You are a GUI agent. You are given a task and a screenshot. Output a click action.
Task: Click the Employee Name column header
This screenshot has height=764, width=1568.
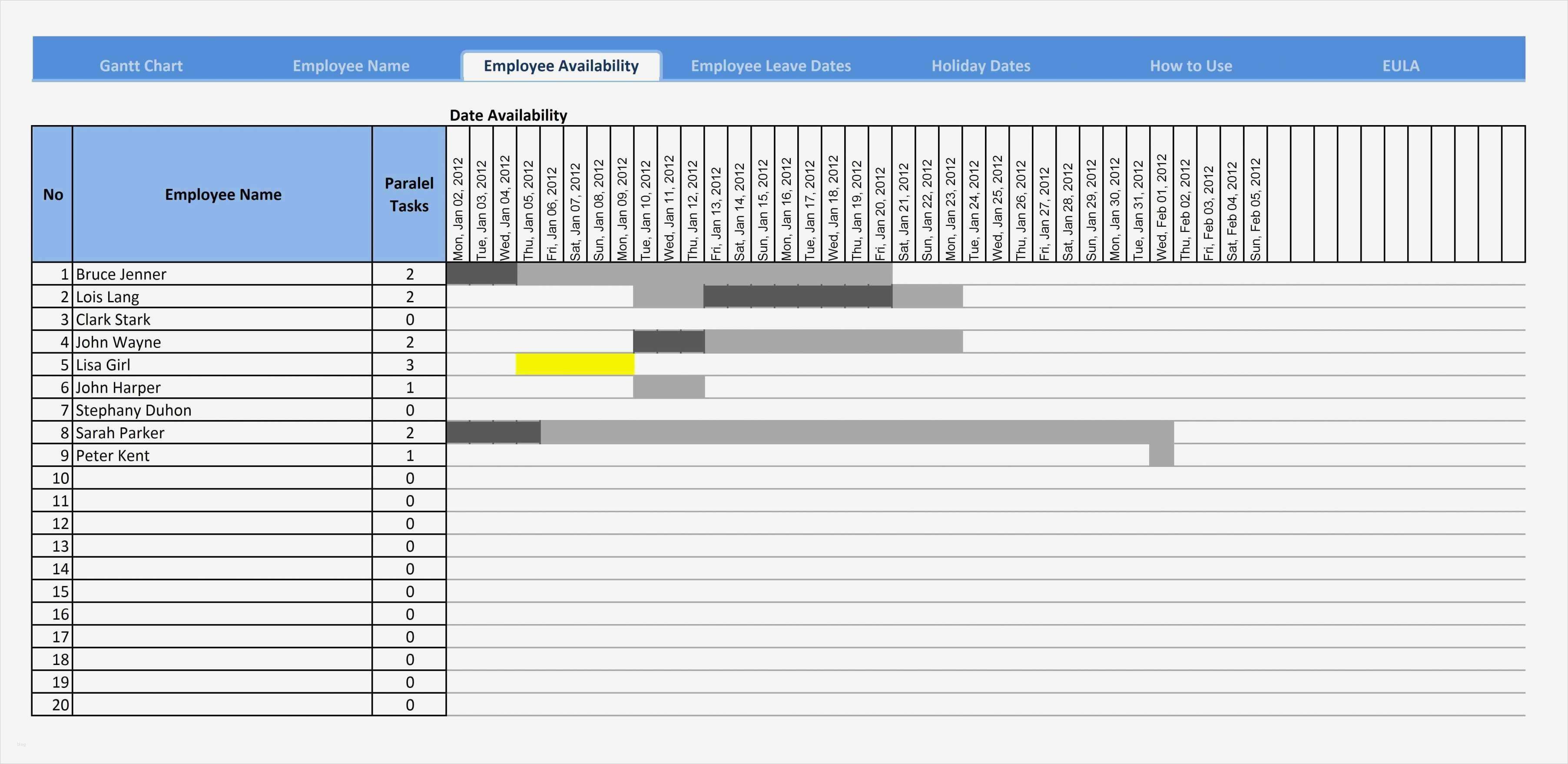coord(223,195)
